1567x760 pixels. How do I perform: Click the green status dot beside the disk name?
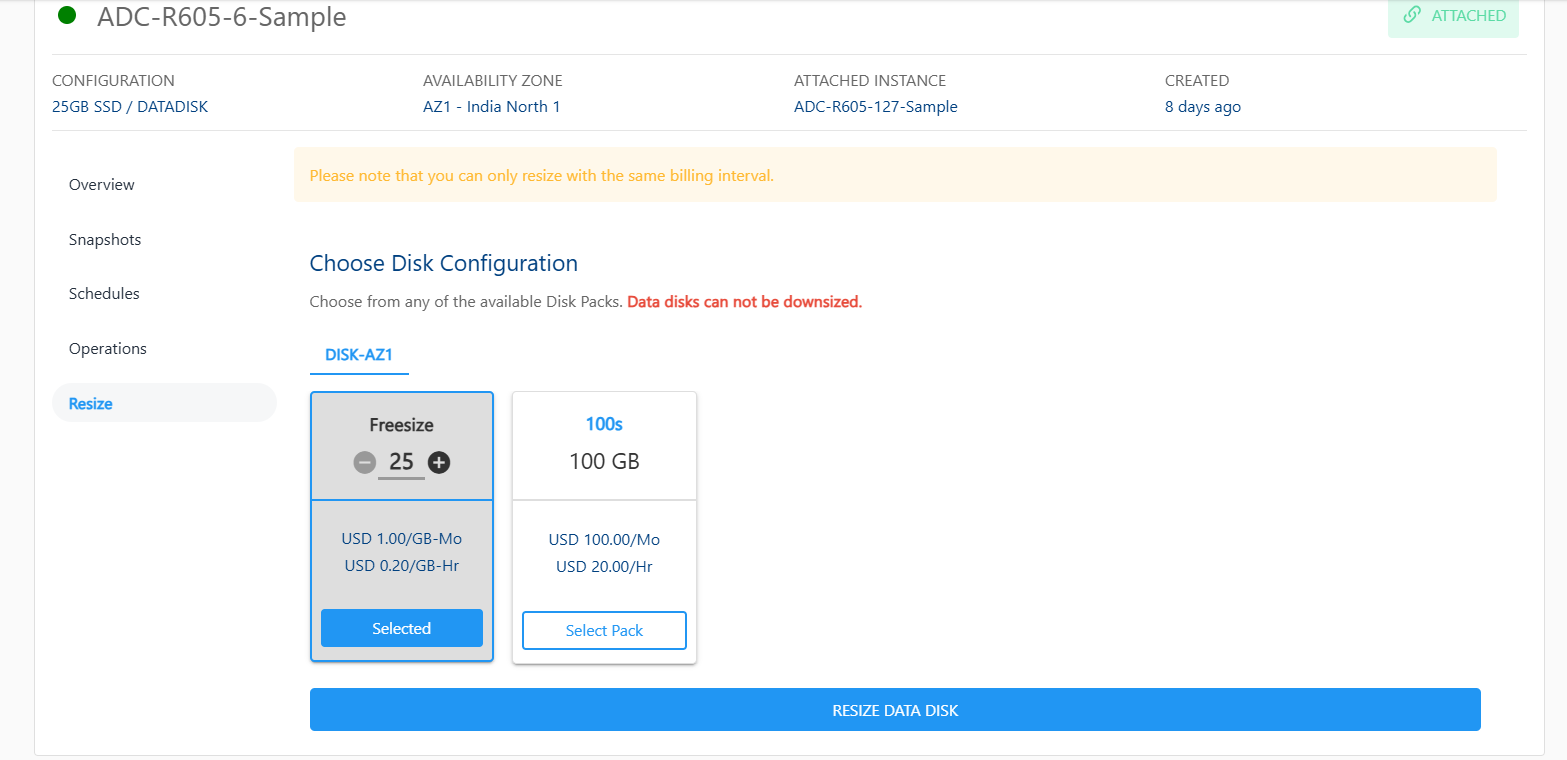(67, 15)
